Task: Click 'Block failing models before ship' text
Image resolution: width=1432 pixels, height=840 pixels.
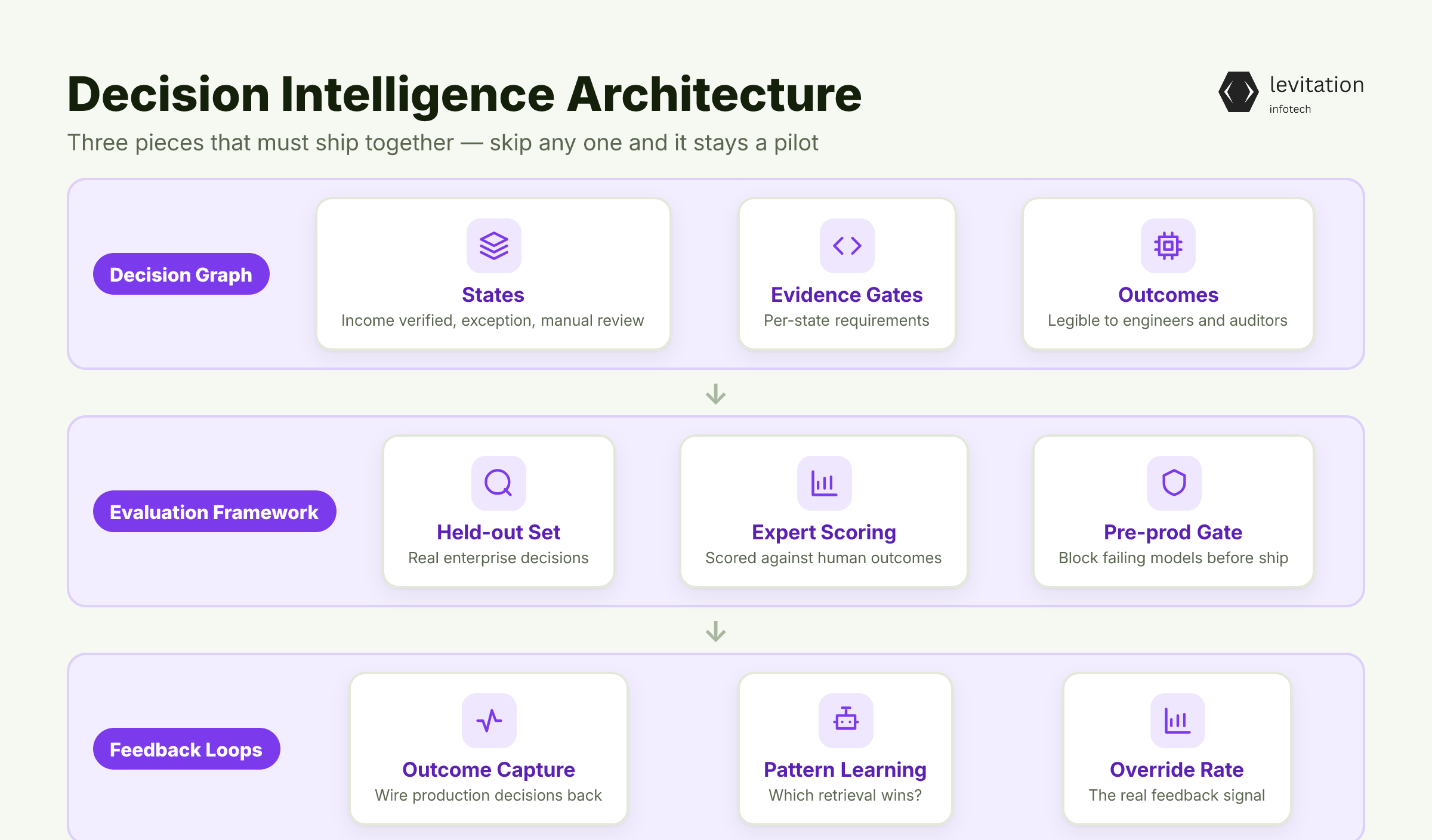Action: pos(1174,558)
